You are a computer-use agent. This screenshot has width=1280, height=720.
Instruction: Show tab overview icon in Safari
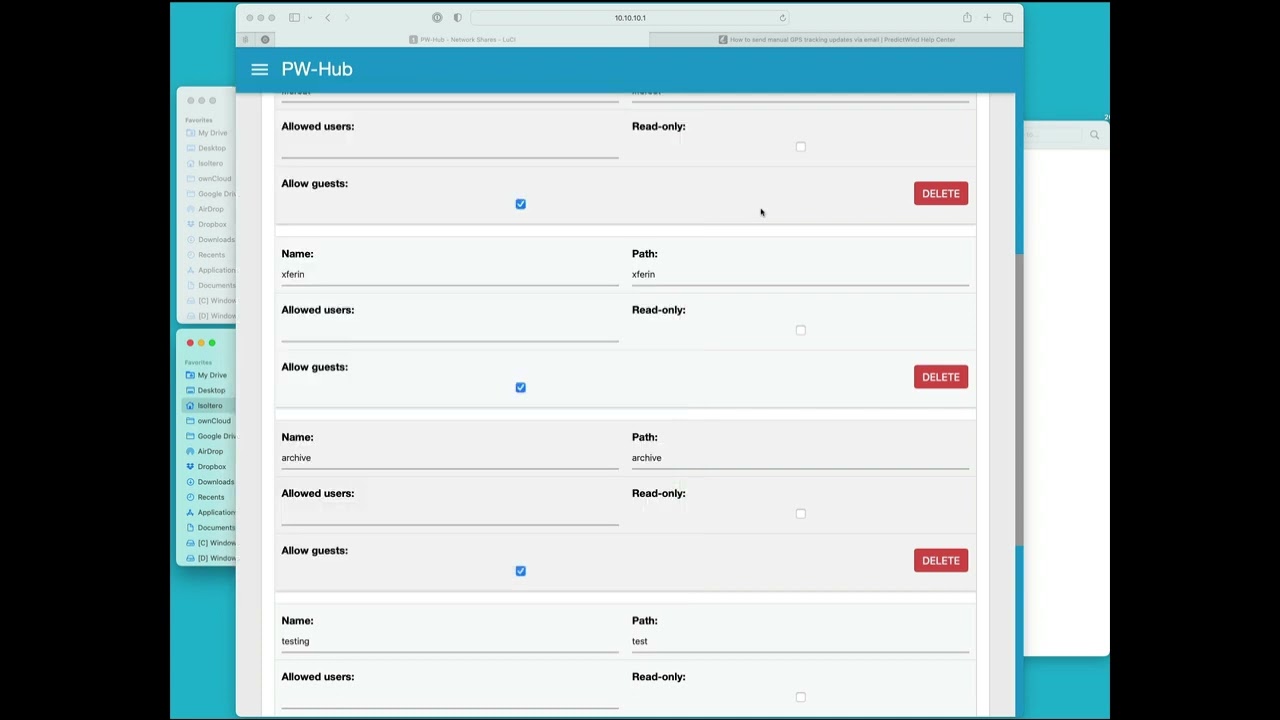point(1008,17)
